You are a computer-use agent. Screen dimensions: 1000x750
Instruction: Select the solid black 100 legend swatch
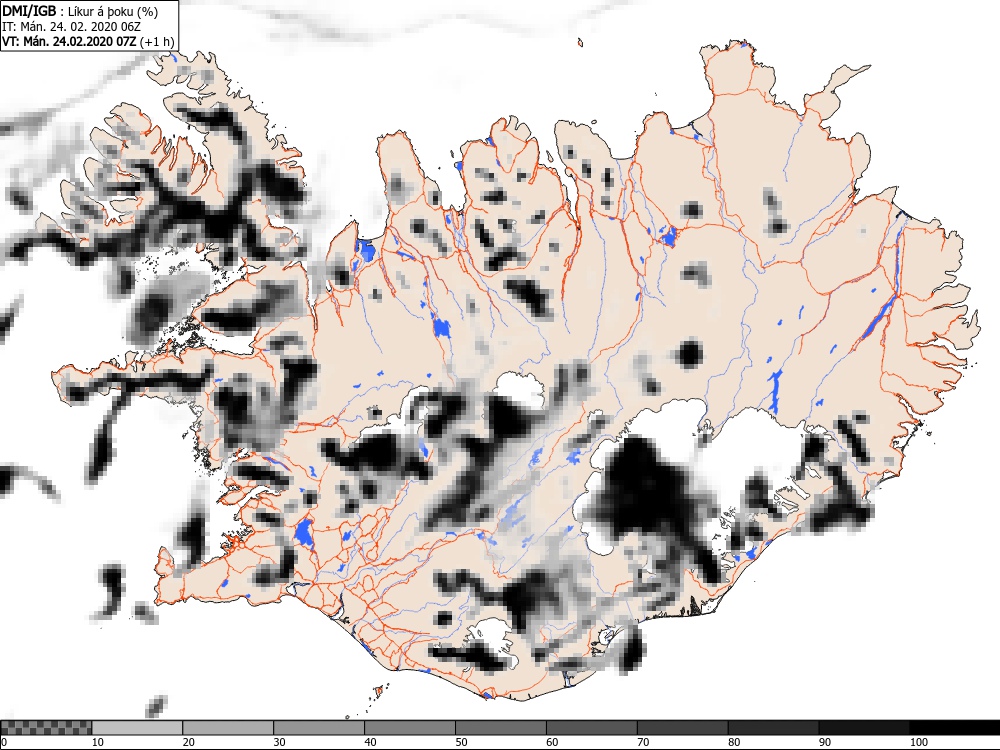tap(955, 728)
